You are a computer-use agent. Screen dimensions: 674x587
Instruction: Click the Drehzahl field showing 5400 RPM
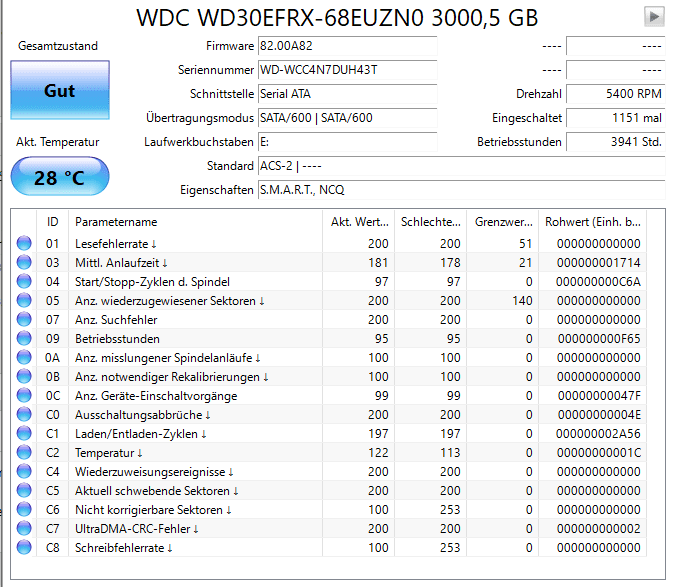tap(616, 94)
